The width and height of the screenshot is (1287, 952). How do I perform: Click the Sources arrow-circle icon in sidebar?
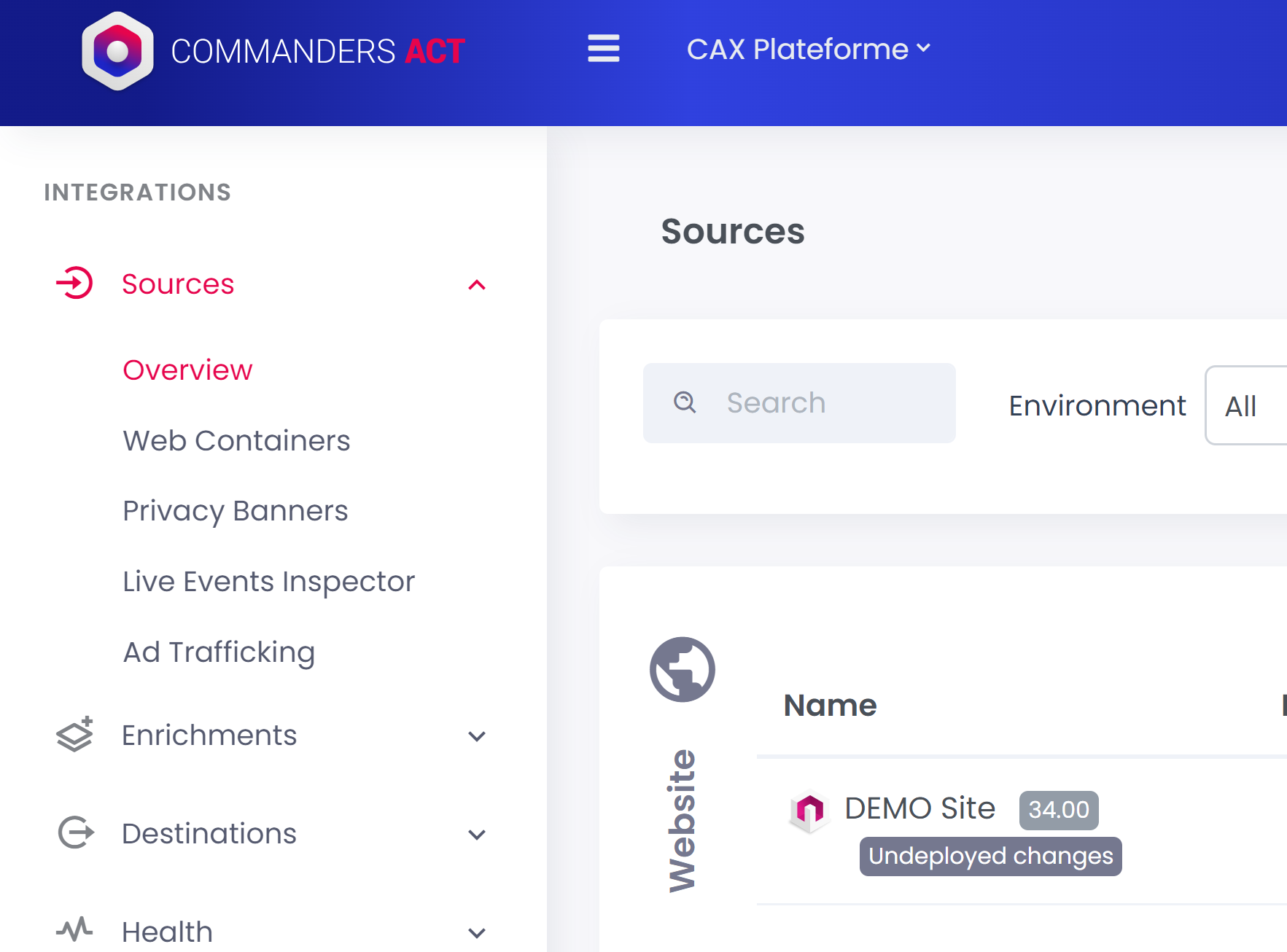[75, 284]
